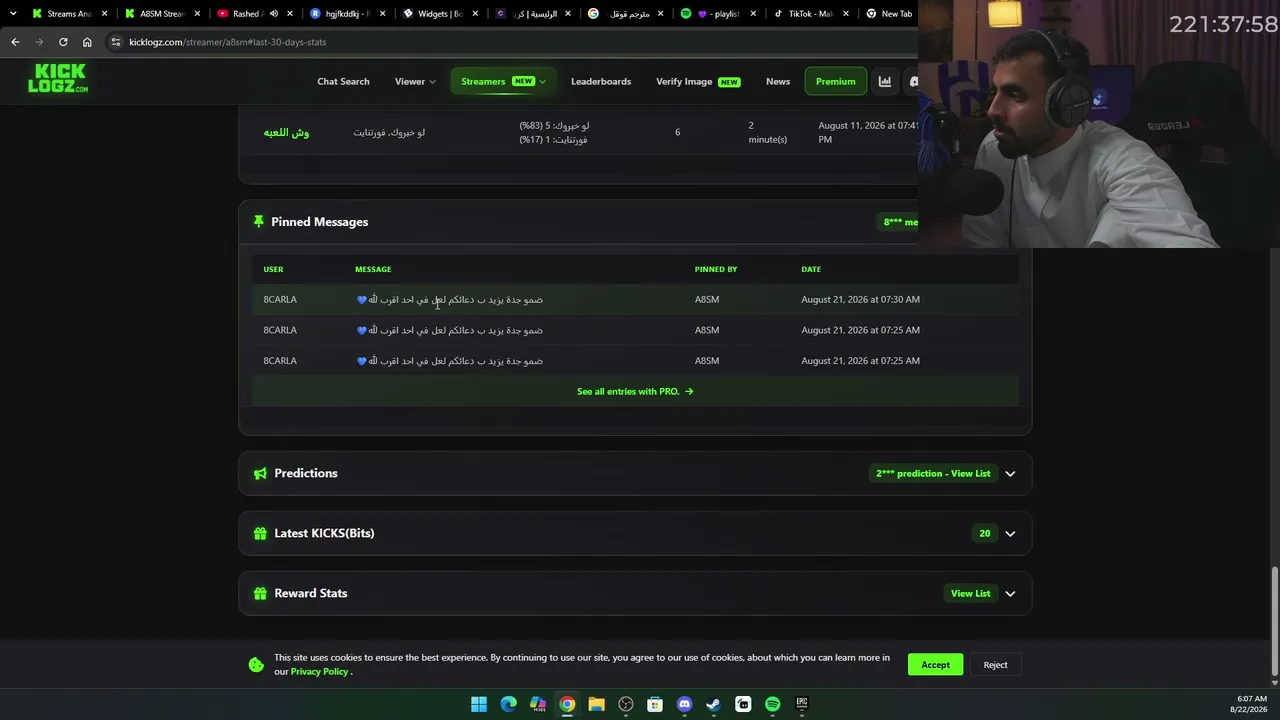The image size is (1280, 720).
Task: Click the DATE column header in Pinned Messages
Action: pyautogui.click(x=811, y=269)
